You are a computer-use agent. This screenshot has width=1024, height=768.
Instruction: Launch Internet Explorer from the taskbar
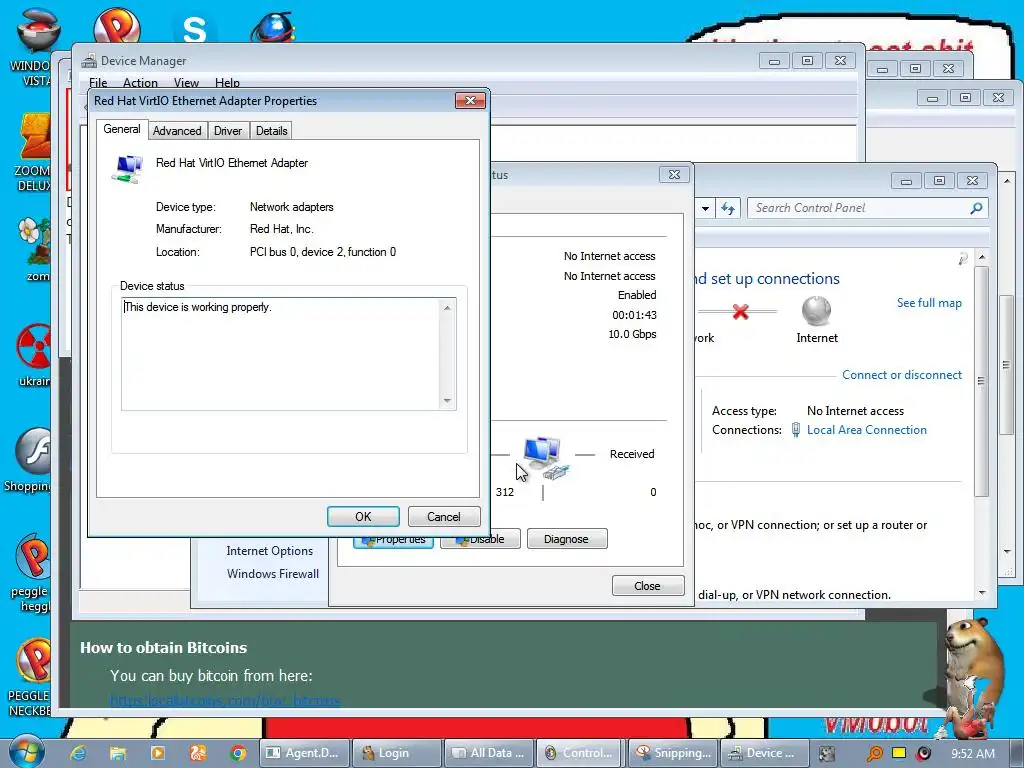tap(78, 753)
